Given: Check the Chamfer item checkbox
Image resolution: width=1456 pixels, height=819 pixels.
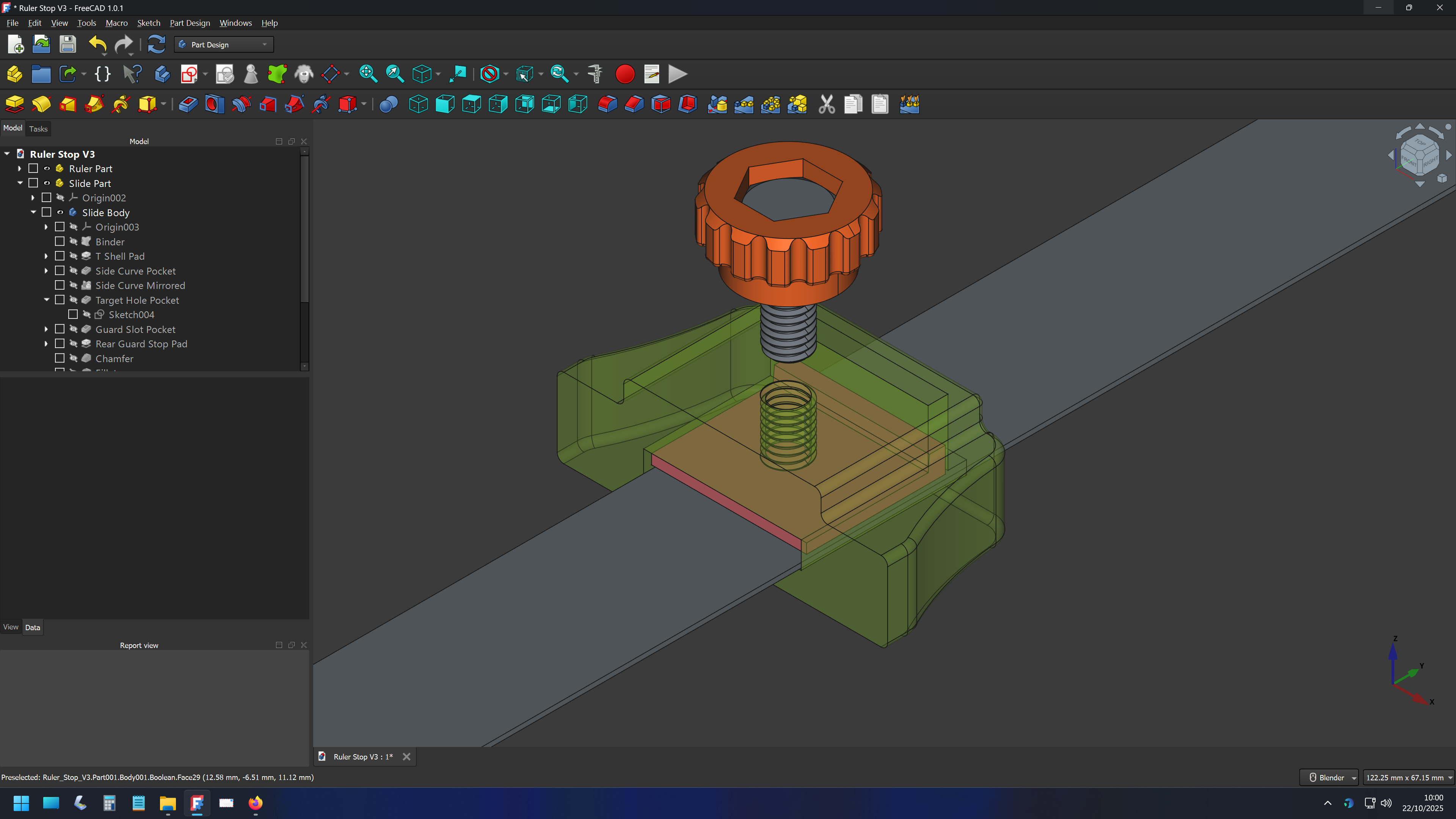Looking at the screenshot, I should click(60, 358).
